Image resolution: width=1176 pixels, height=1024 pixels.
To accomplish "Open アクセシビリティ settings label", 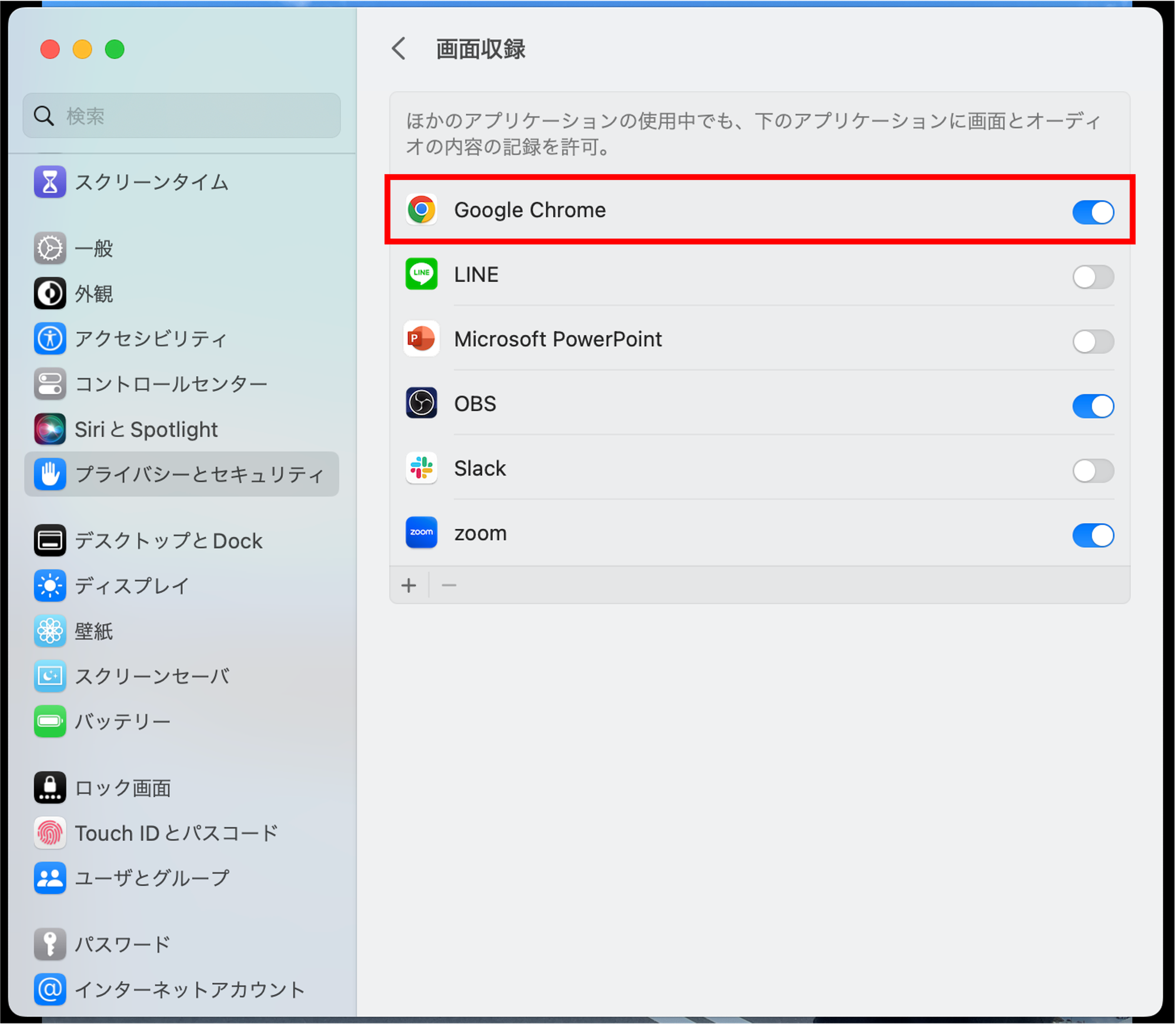I will point(151,339).
